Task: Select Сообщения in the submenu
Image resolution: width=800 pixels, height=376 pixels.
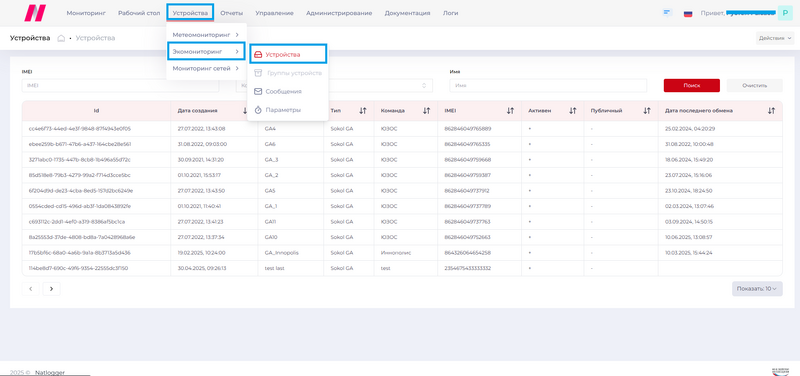Action: (x=283, y=91)
